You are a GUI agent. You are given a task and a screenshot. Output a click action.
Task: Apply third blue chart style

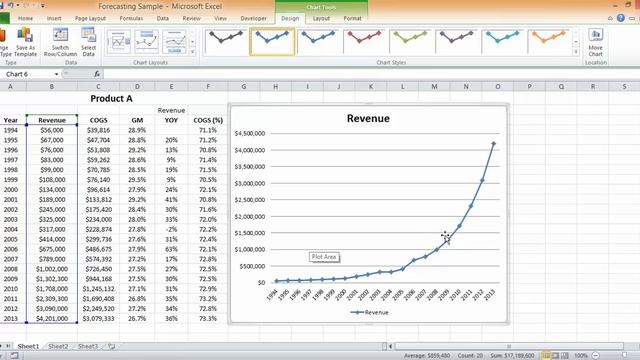(318, 42)
